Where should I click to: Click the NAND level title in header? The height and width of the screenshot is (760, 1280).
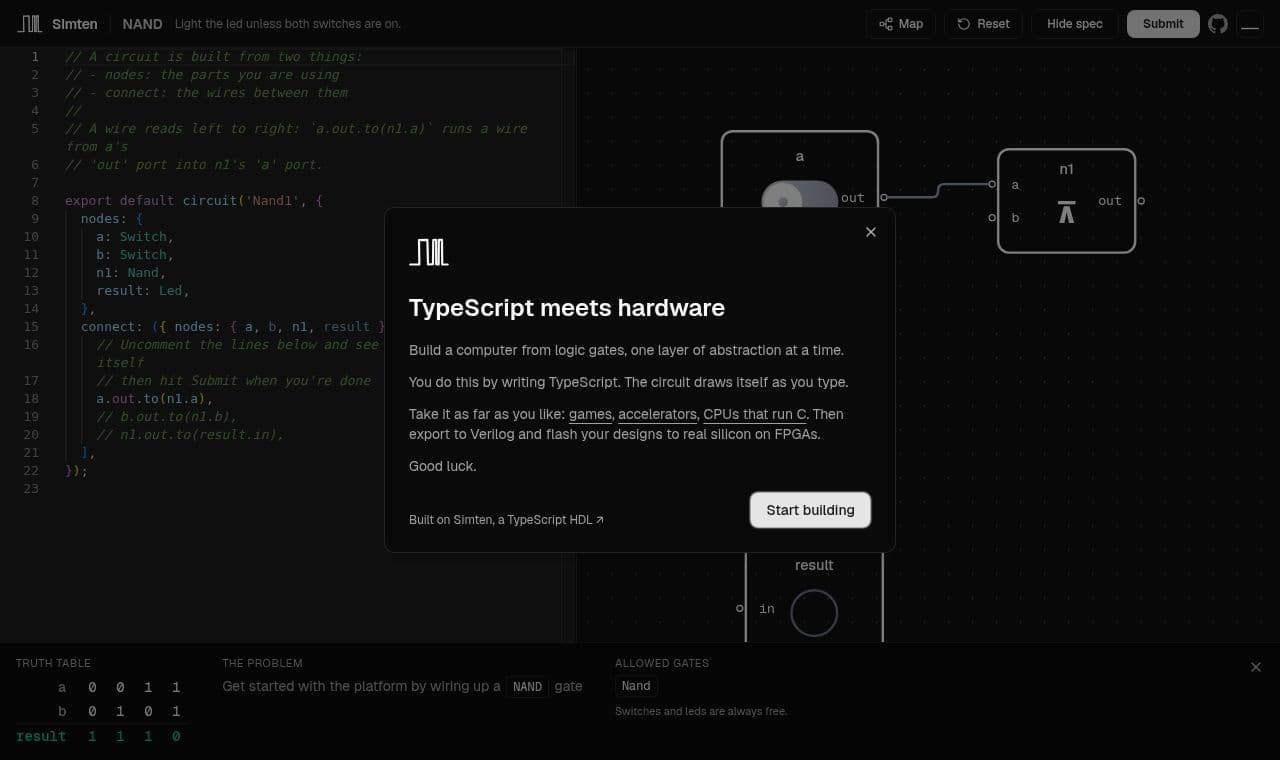pos(143,24)
